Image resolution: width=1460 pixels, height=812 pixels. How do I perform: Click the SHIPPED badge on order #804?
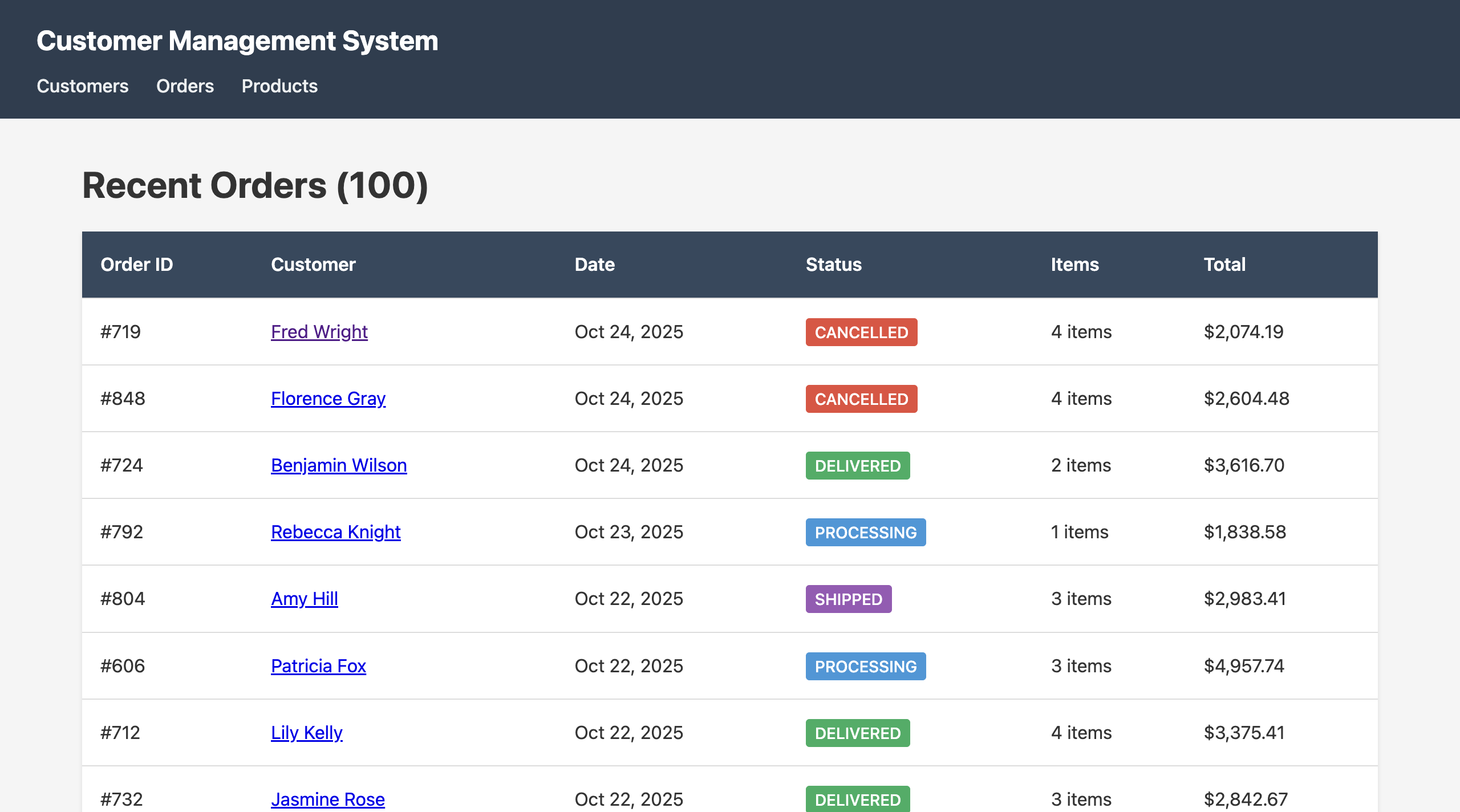tap(848, 599)
